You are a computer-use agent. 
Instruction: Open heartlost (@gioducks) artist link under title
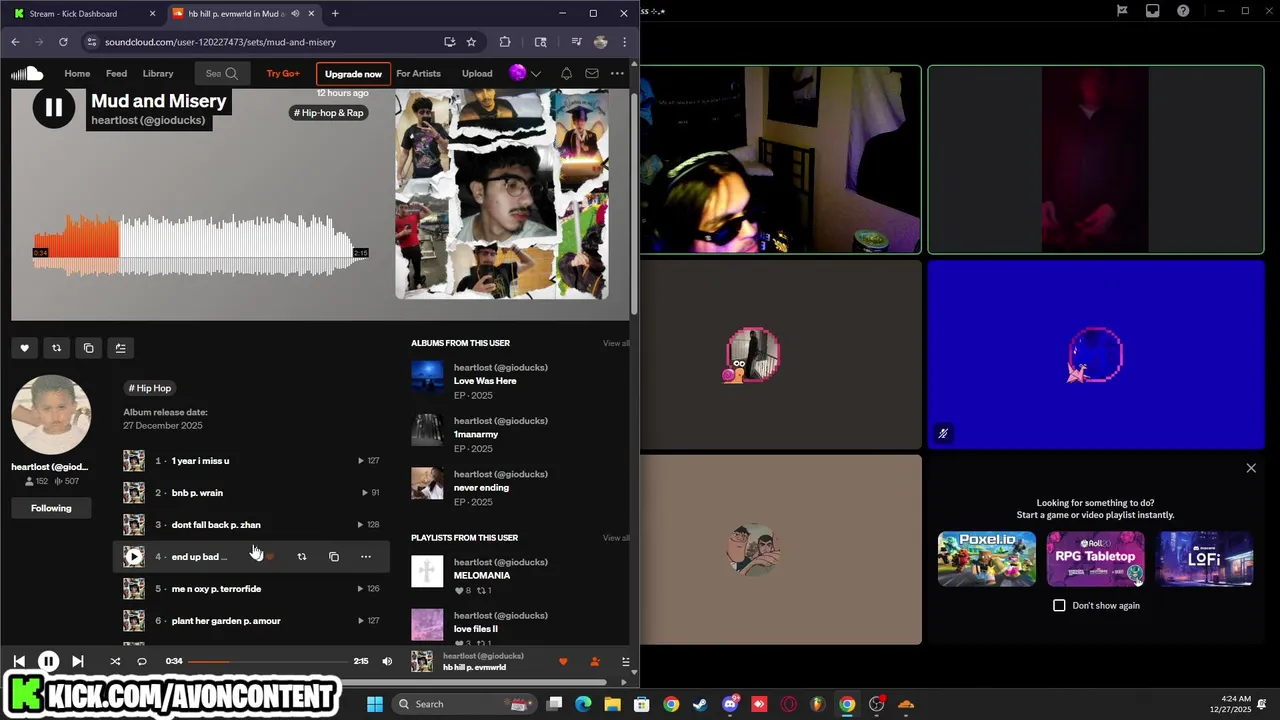point(148,120)
